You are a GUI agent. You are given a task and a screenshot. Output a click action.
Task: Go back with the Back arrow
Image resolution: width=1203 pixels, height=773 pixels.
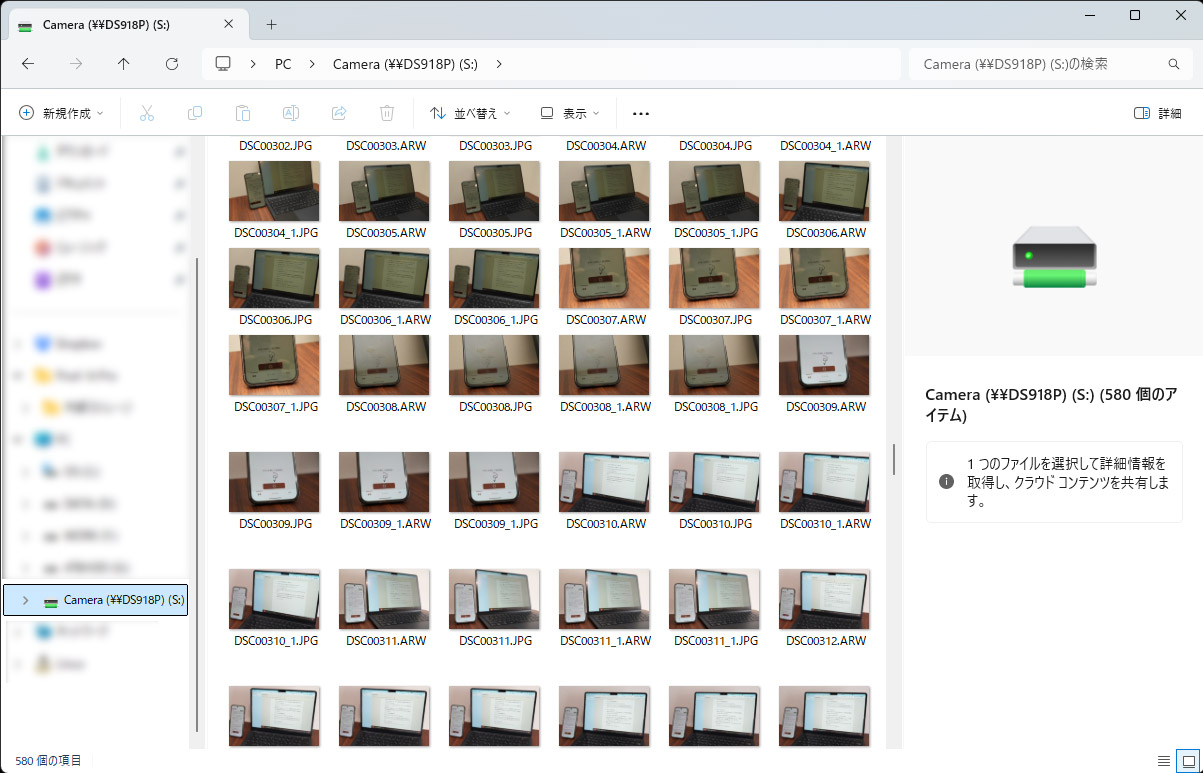(x=28, y=64)
